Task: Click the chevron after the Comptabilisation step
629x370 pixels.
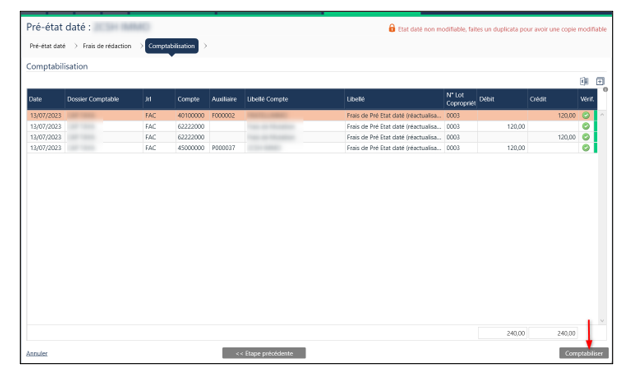Action: (x=205, y=46)
